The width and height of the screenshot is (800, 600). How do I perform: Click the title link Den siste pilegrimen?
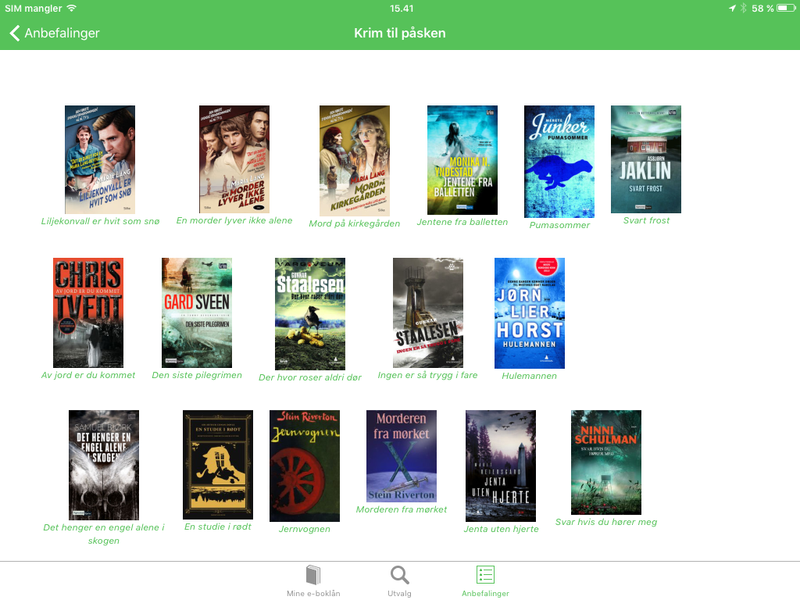(197, 375)
